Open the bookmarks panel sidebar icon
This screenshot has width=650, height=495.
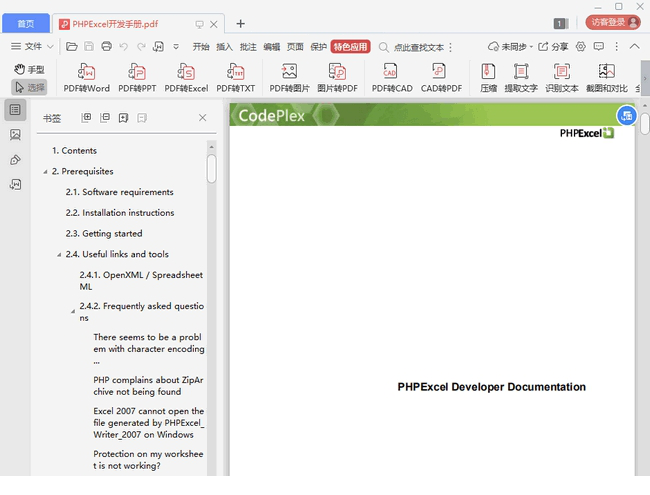click(15, 110)
